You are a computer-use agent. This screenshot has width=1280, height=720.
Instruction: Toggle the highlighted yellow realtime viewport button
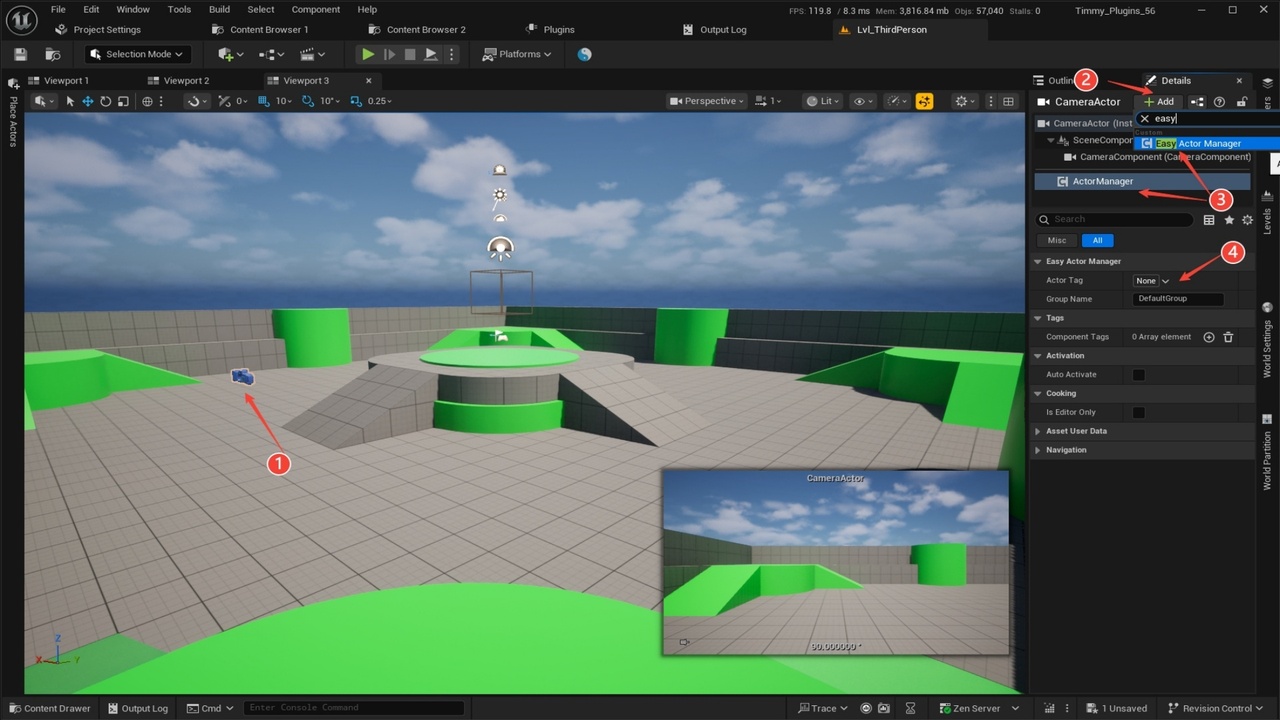[924, 101]
